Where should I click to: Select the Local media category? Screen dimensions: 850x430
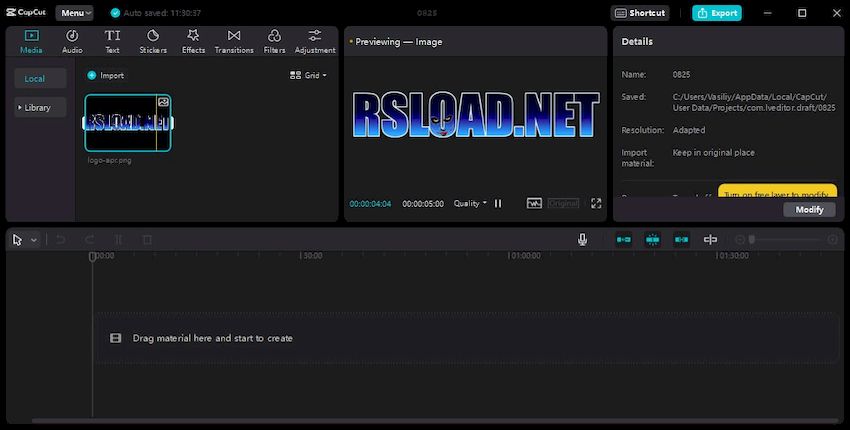click(x=40, y=79)
